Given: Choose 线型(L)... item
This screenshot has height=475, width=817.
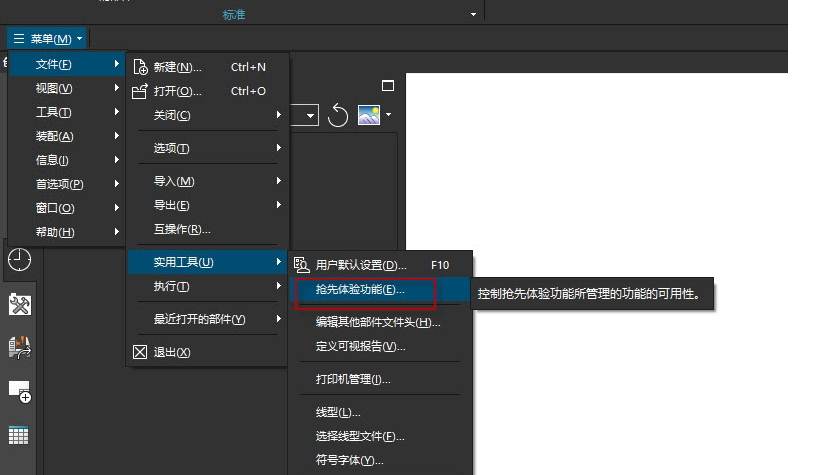Looking at the screenshot, I should click(381, 412).
